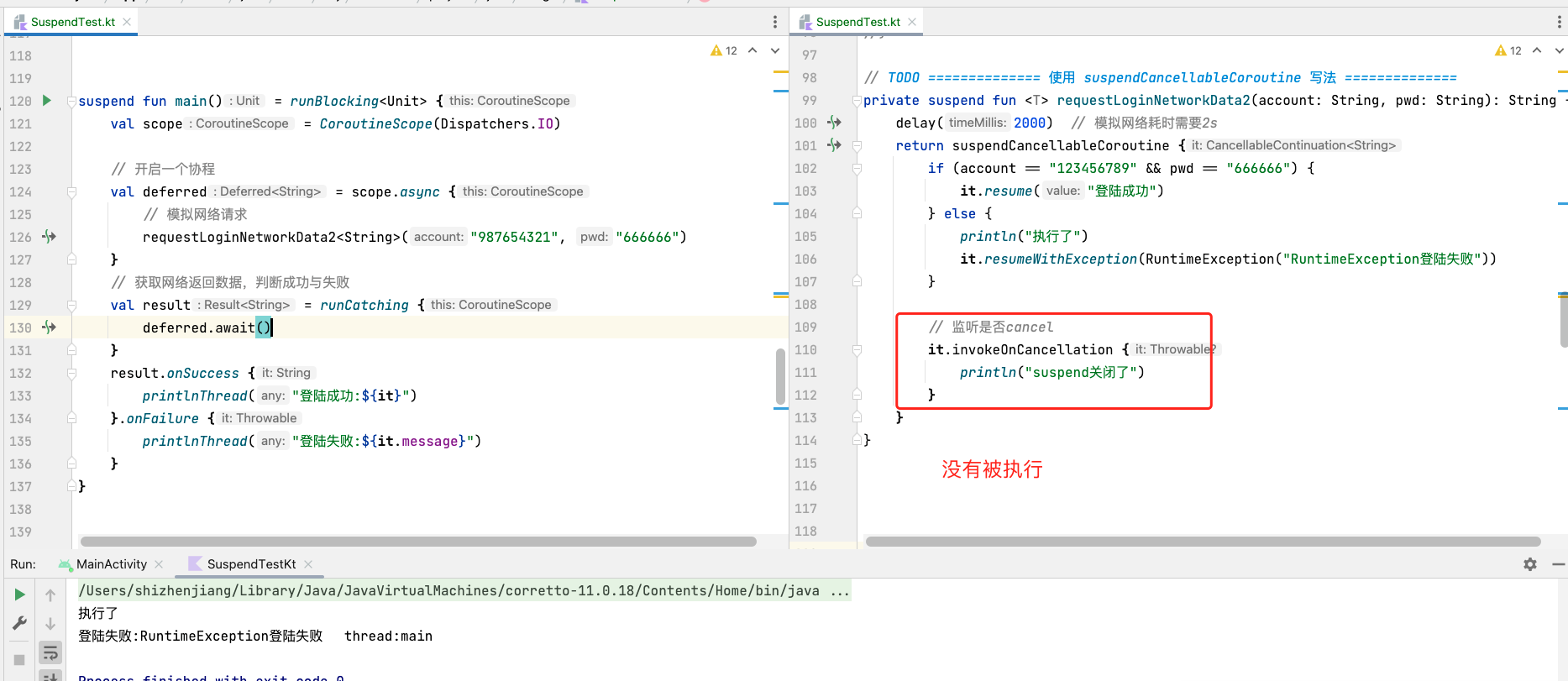Click suspend call gutter icon on line 101
The height and width of the screenshot is (681, 1568).
(x=834, y=145)
